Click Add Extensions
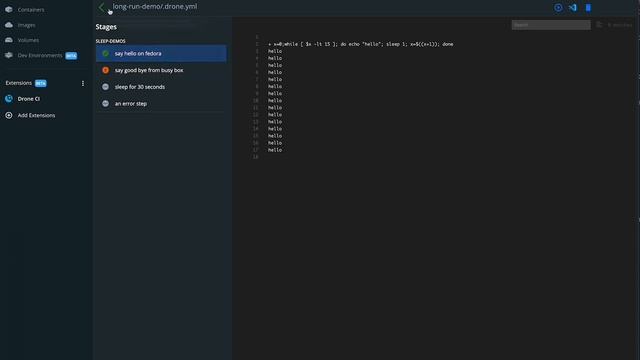Viewport: 640px width, 360px height. (x=30, y=116)
